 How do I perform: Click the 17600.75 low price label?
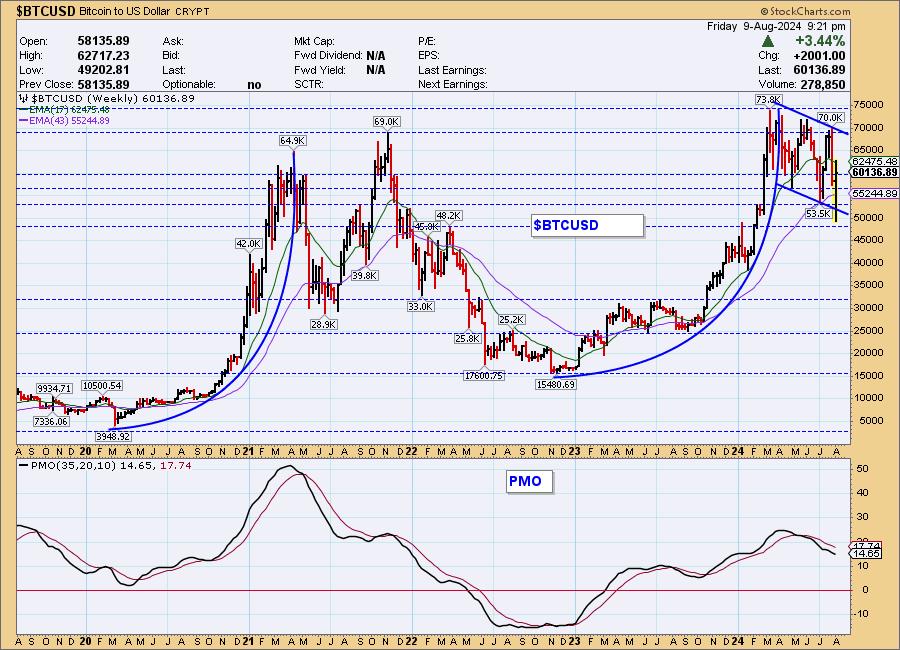(x=484, y=376)
